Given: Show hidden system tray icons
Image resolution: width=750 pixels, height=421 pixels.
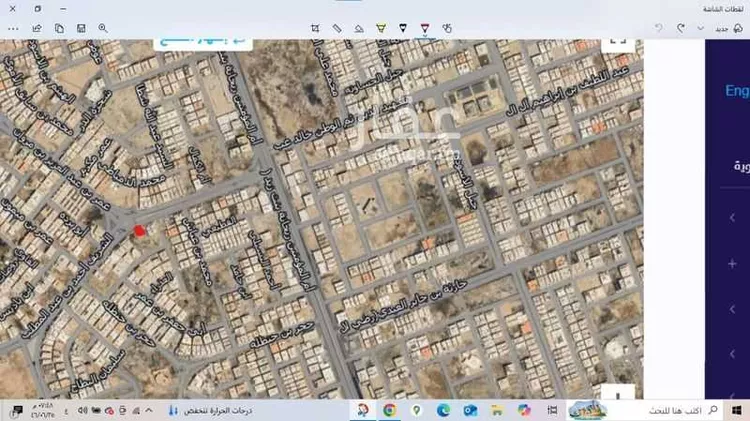Looking at the screenshot, I should pos(149,410).
